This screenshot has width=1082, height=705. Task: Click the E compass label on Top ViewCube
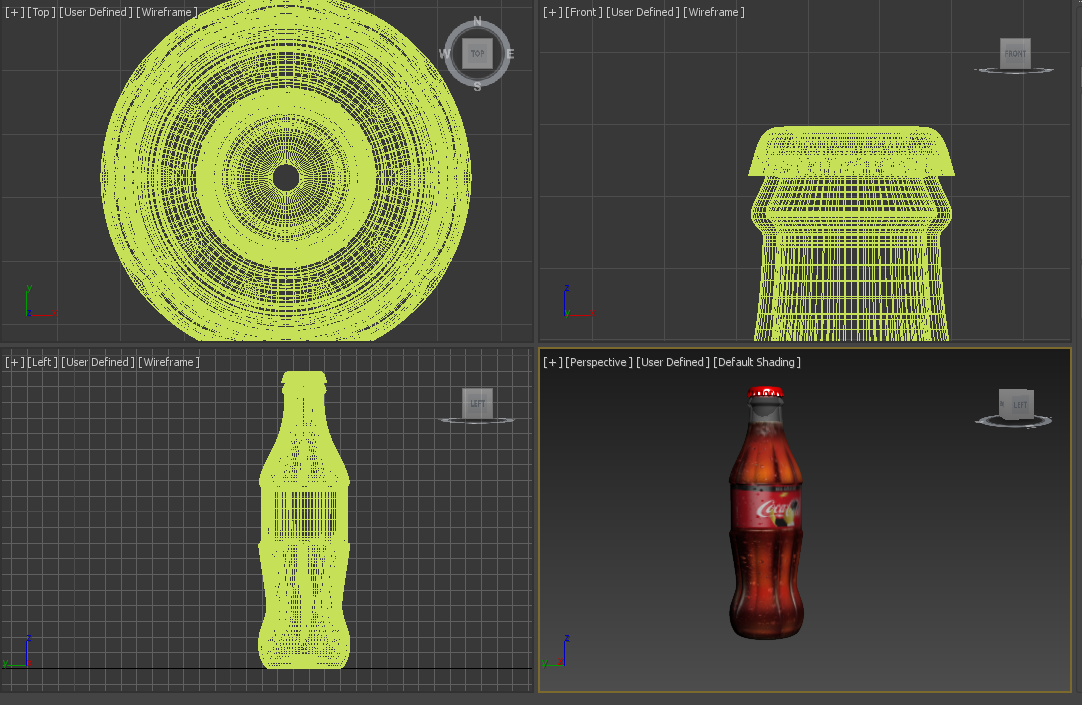coord(511,54)
